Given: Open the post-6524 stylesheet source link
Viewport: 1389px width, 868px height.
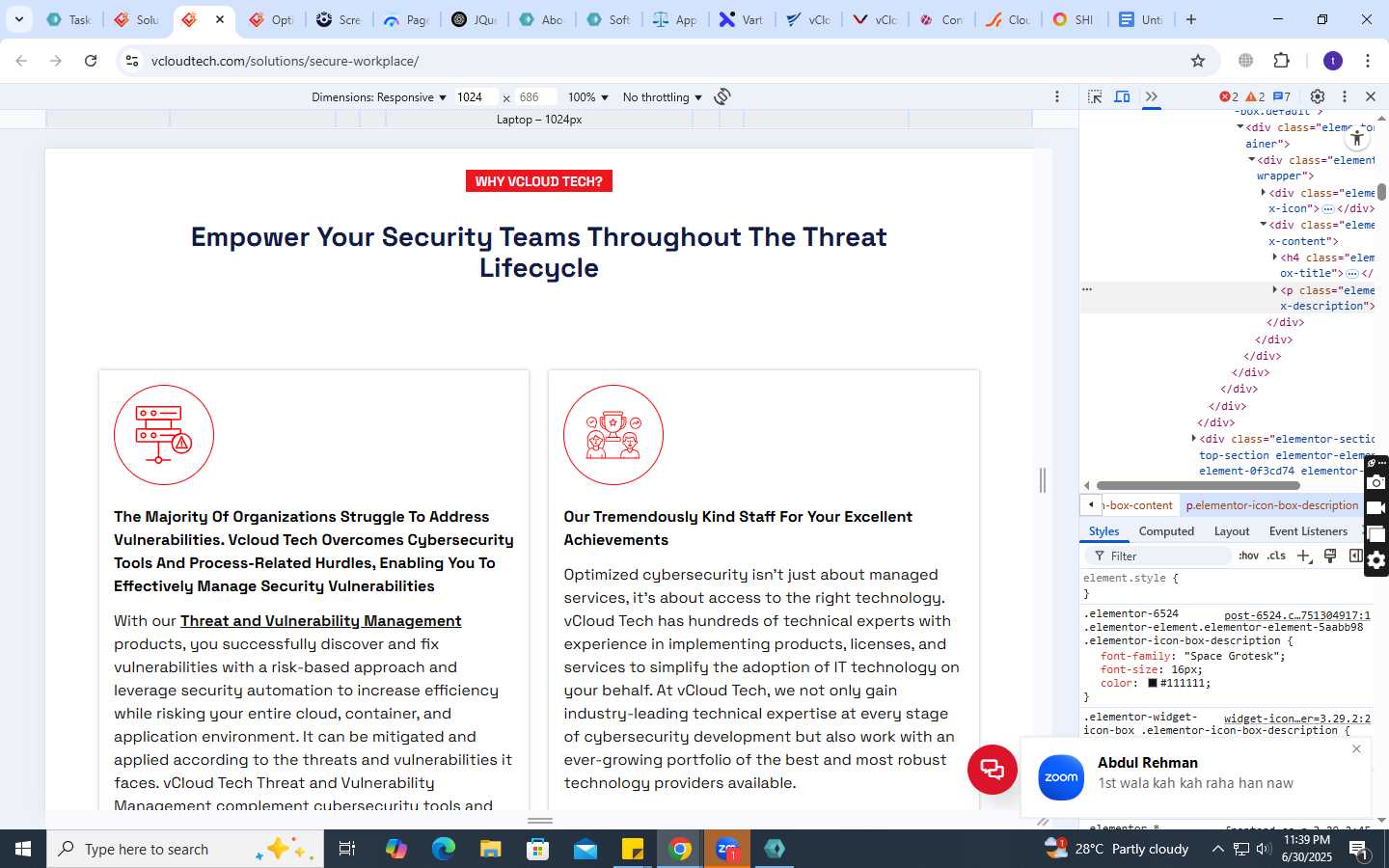Looking at the screenshot, I should (x=1296, y=615).
